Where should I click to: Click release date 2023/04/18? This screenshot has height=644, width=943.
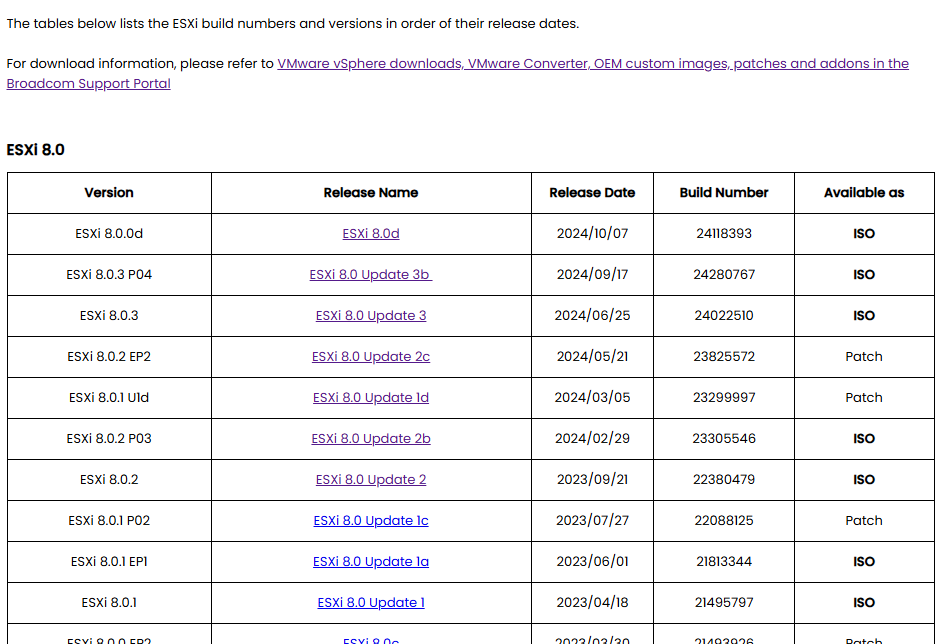click(592, 602)
